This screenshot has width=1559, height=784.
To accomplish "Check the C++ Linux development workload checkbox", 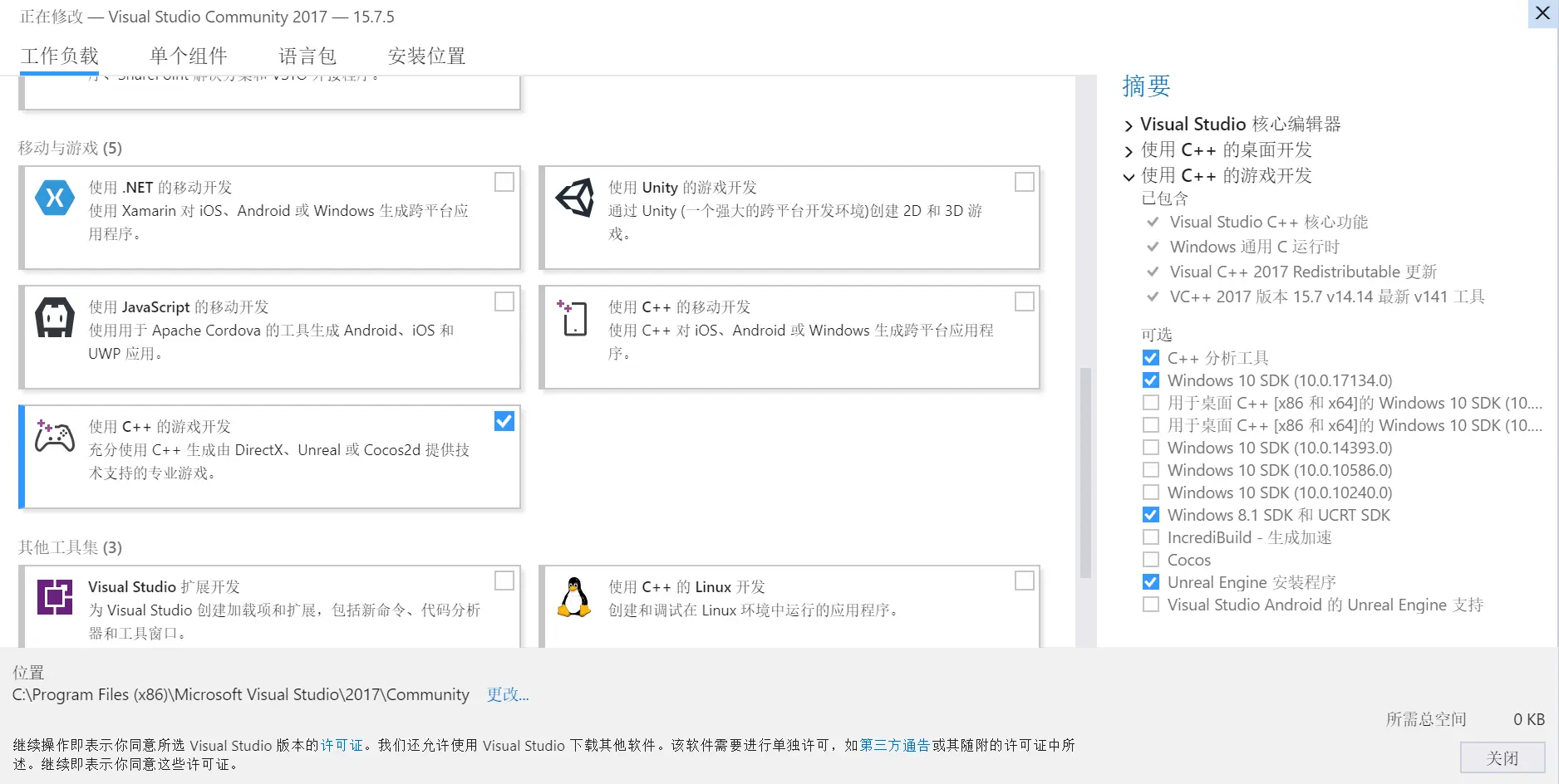I will tap(1025, 581).
